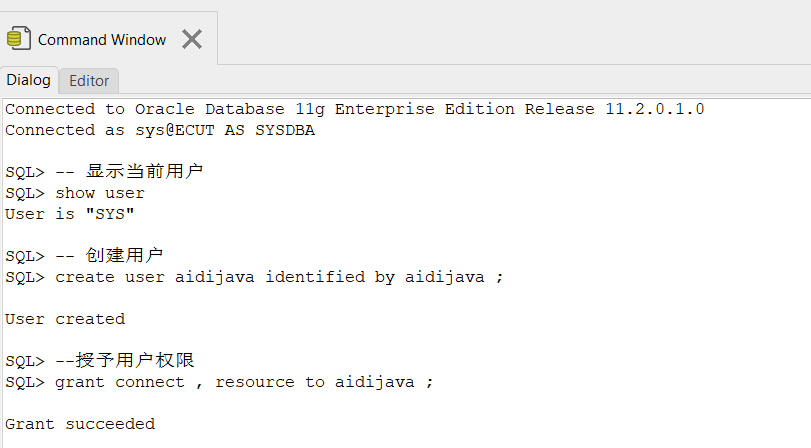Click the User is "SYS" output
811x448 pixels.
pyautogui.click(x=70, y=214)
